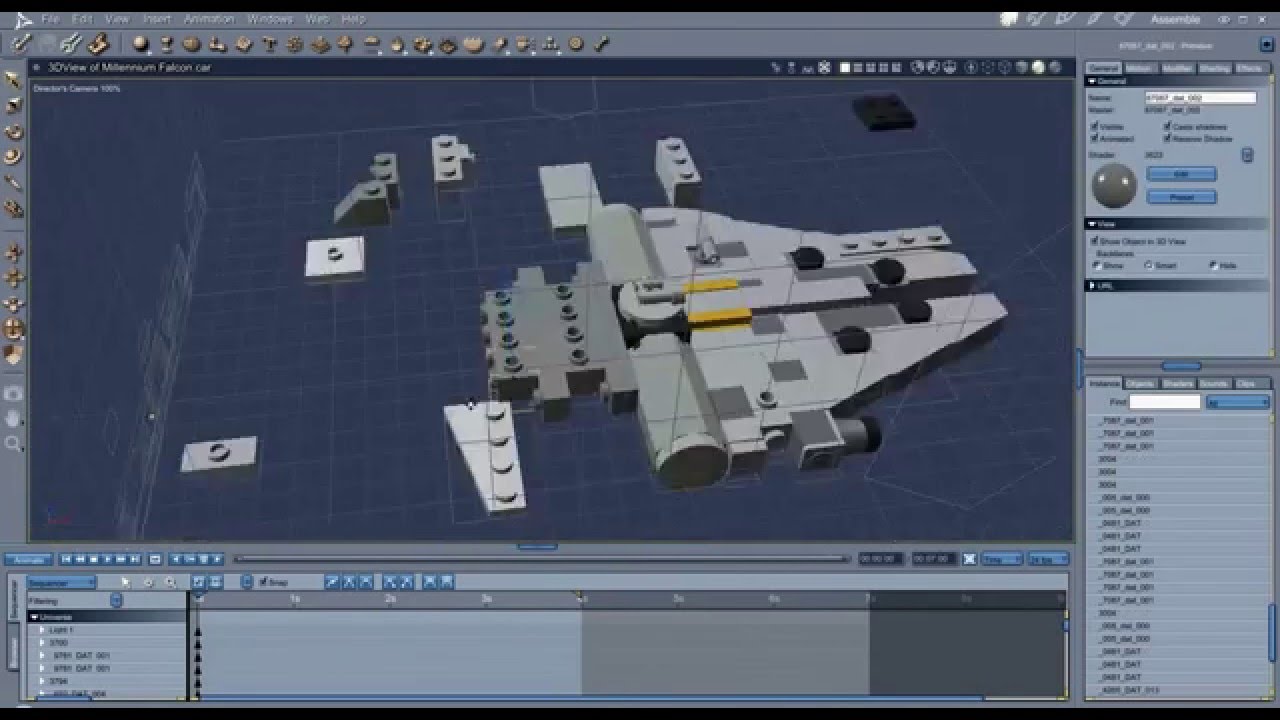The width and height of the screenshot is (1280, 720).
Task: Toggle the Visible checkbox
Action: tap(1093, 127)
